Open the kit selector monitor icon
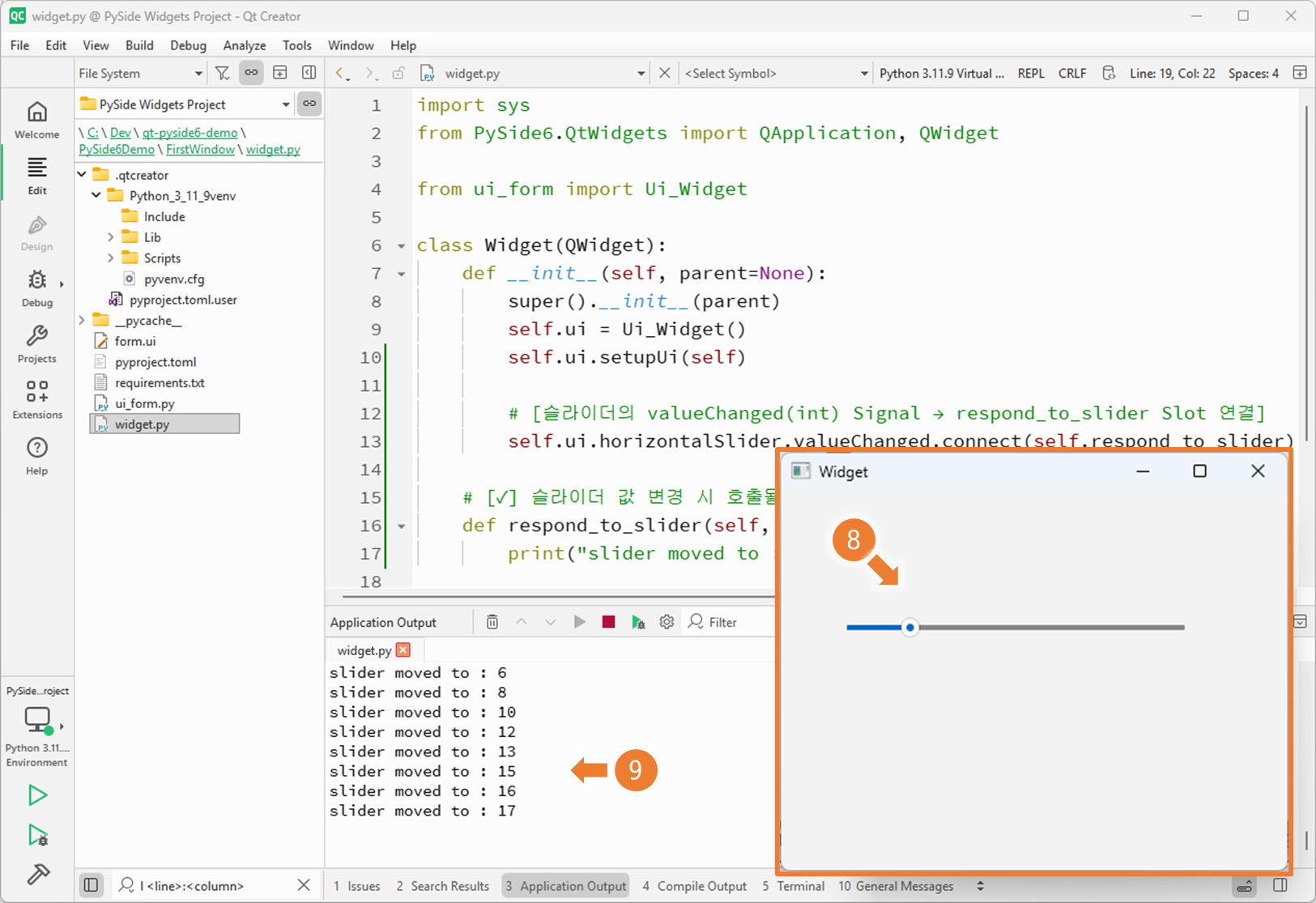The width and height of the screenshot is (1316, 903). (x=38, y=720)
